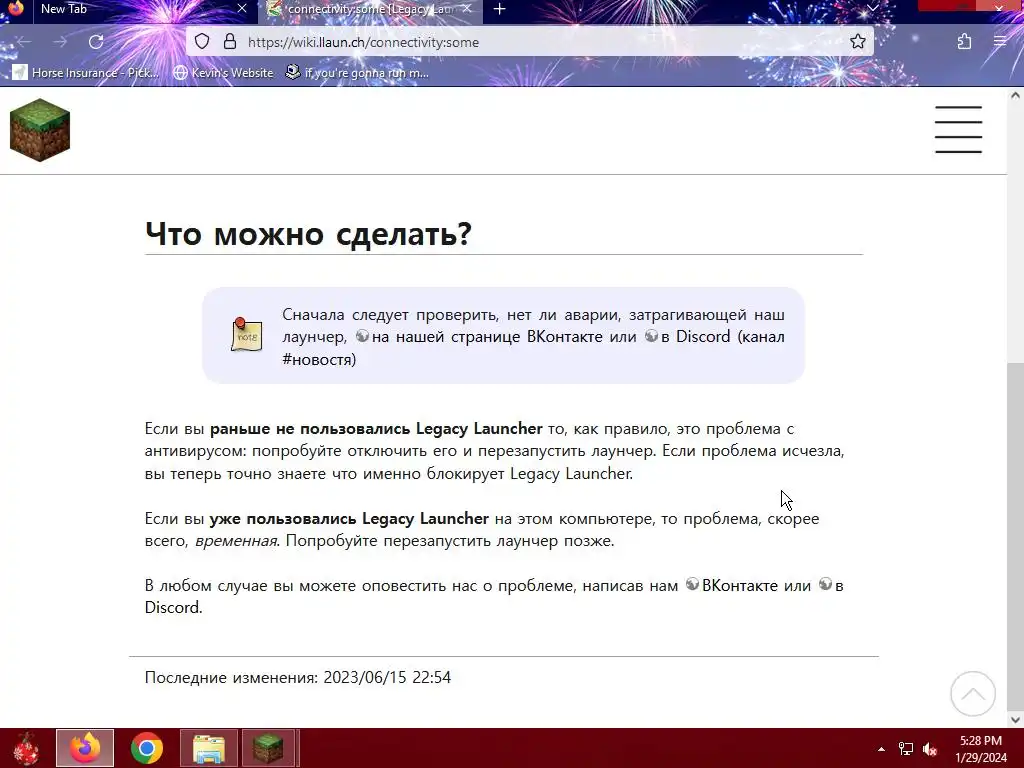Open the Firefox extensions puzzle icon
Viewport: 1024px width, 768px height.
(x=965, y=42)
